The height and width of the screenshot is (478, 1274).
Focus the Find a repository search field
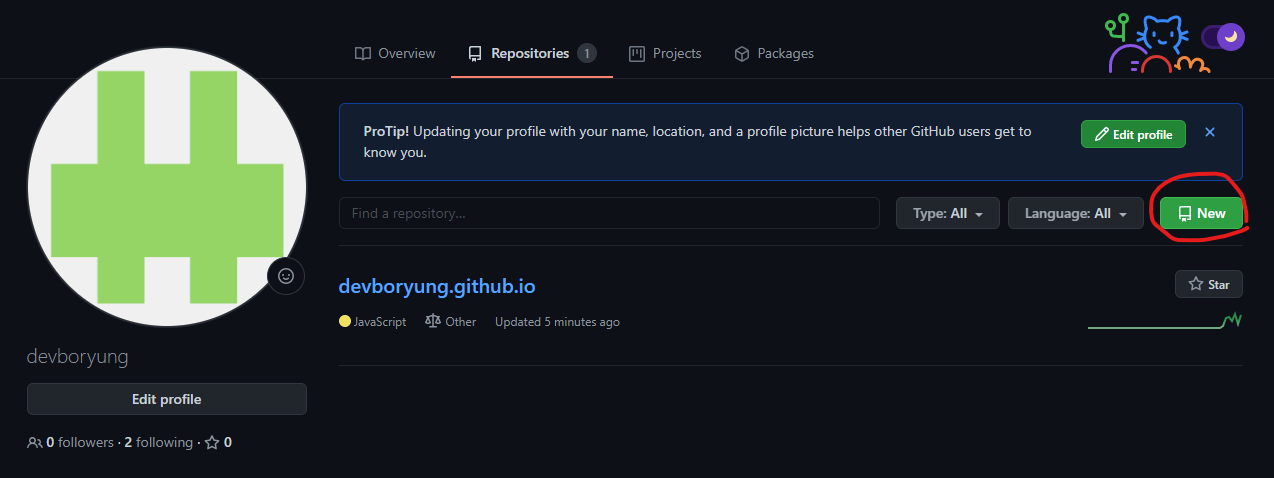[x=609, y=213]
